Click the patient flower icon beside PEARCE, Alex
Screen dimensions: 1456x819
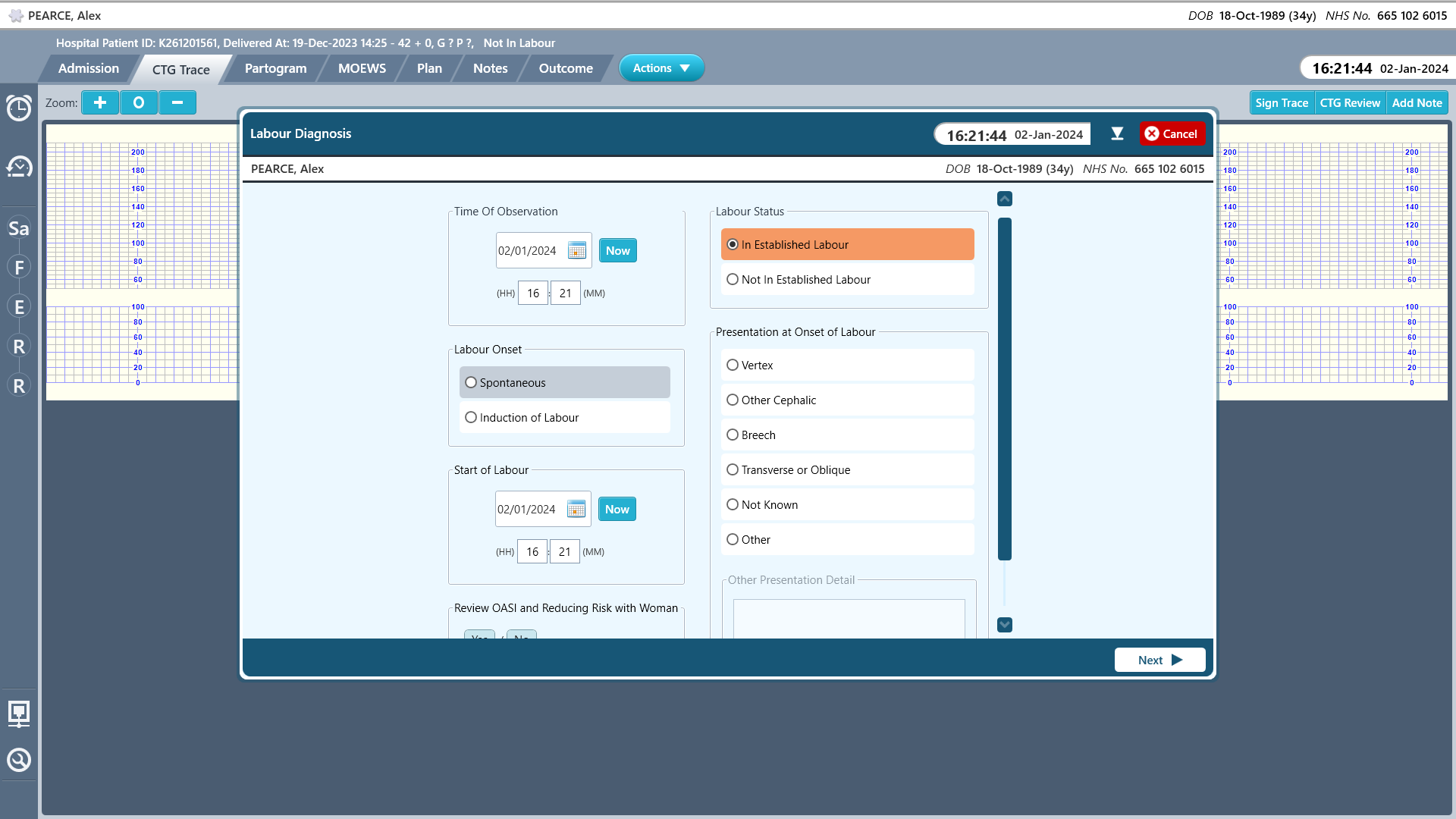point(16,16)
